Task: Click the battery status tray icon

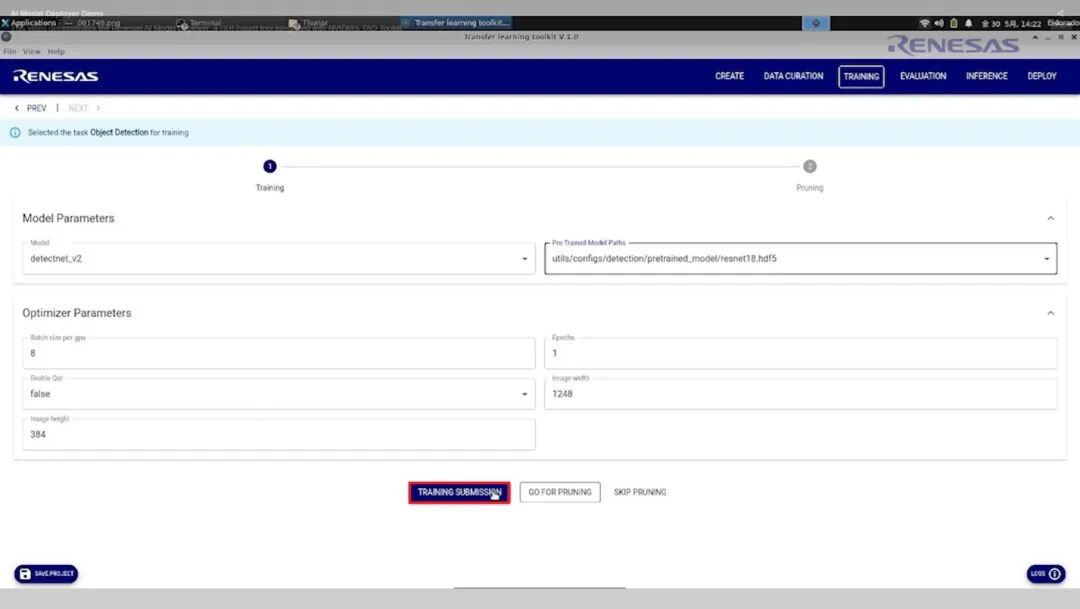Action: (x=953, y=23)
